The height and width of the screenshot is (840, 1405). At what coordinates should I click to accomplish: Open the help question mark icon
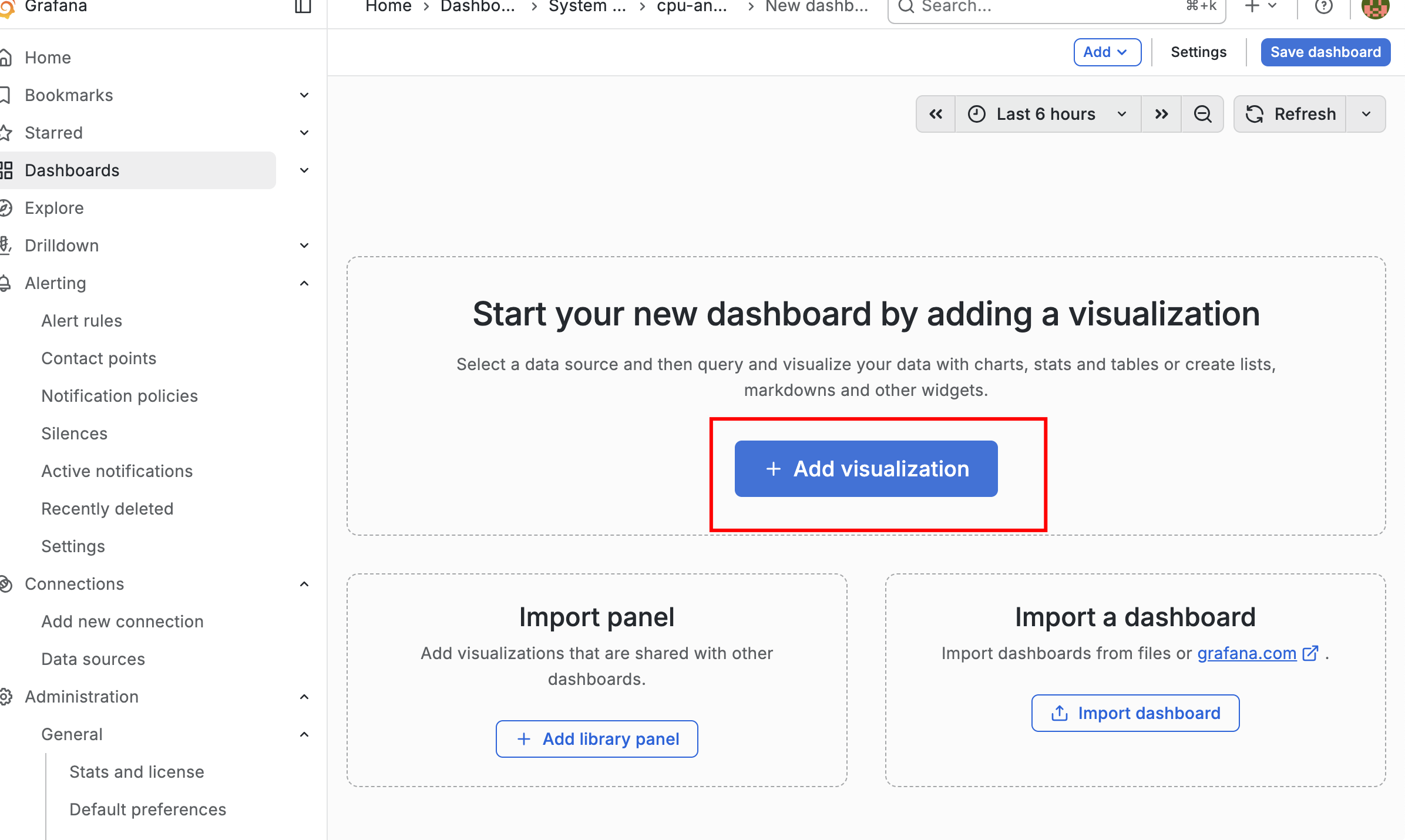[1323, 7]
